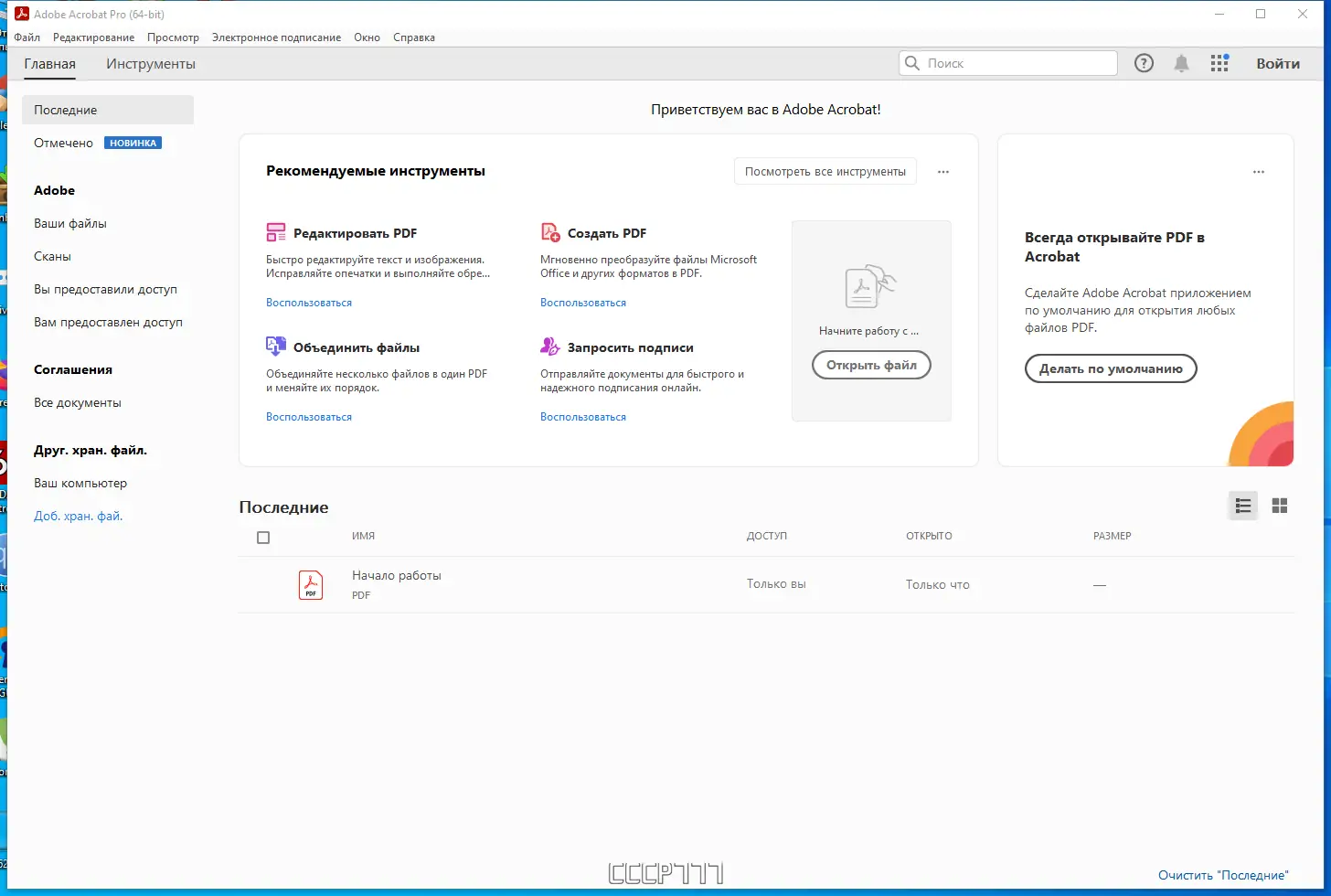Click the Запросить подписи tool icon

[x=549, y=347]
